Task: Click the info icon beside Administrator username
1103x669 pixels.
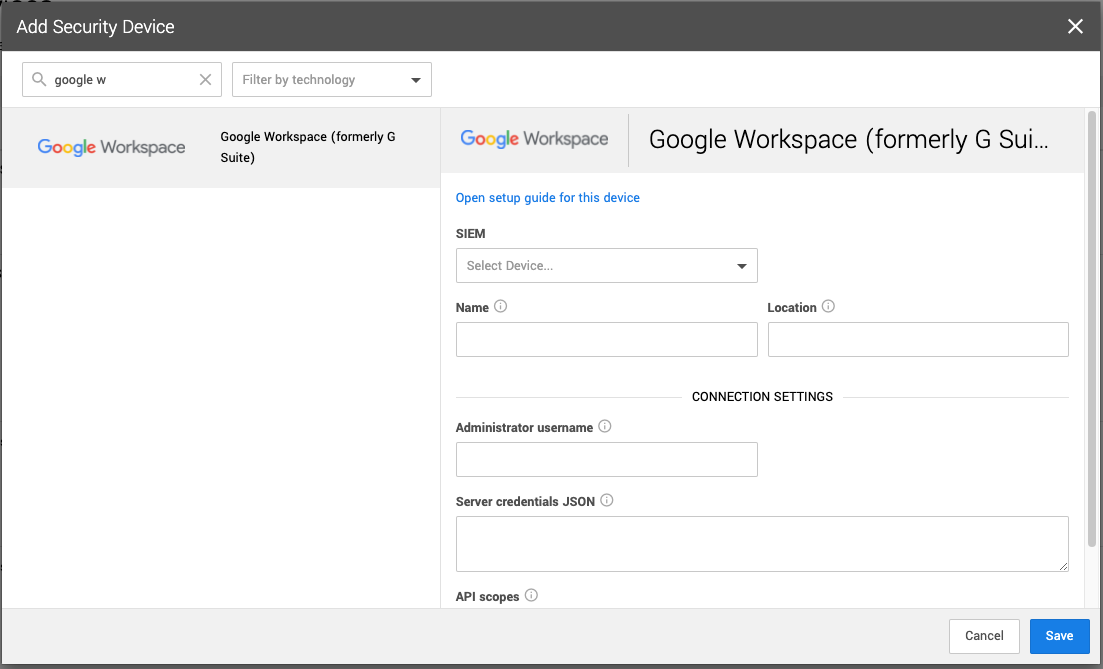Action: pos(604,426)
